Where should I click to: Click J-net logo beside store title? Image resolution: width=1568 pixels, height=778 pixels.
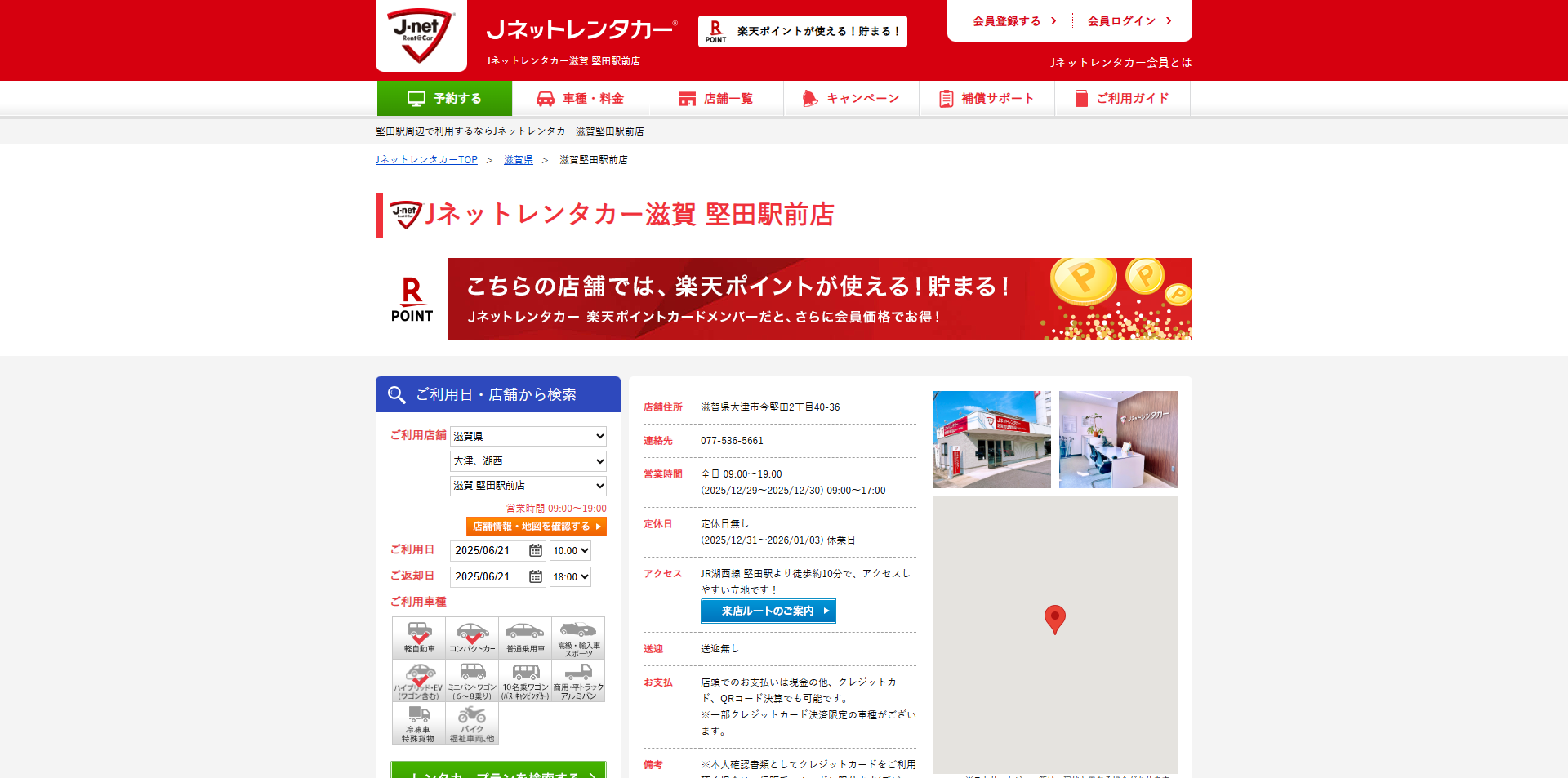[406, 215]
